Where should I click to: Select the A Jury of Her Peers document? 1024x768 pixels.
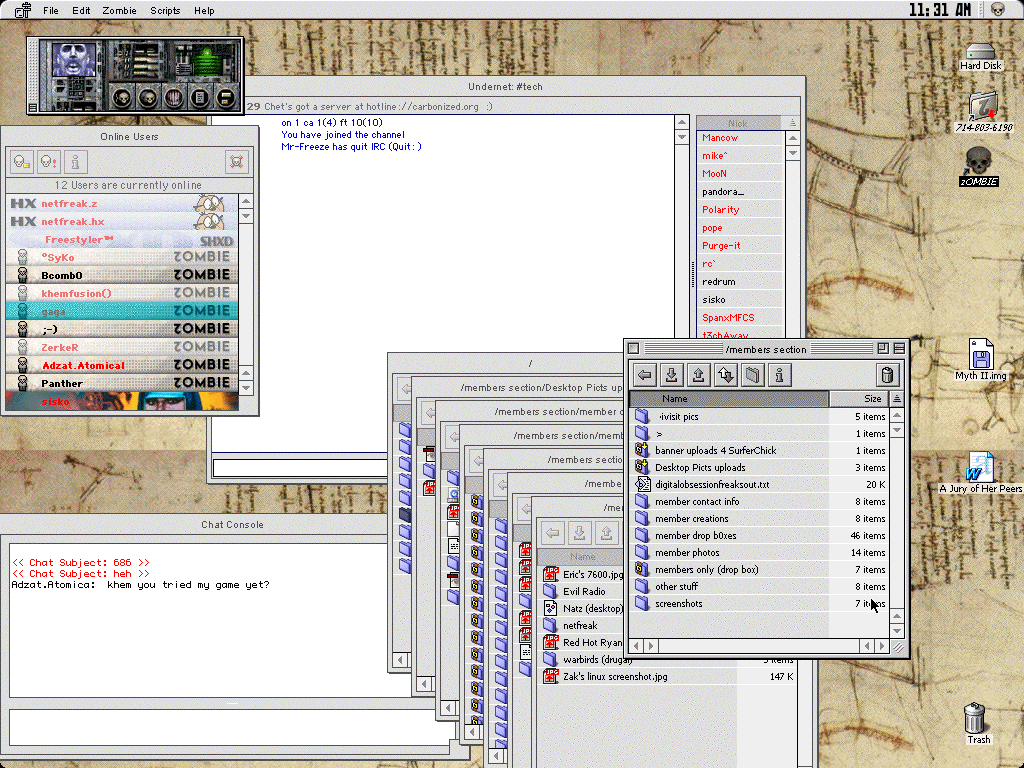[980, 473]
